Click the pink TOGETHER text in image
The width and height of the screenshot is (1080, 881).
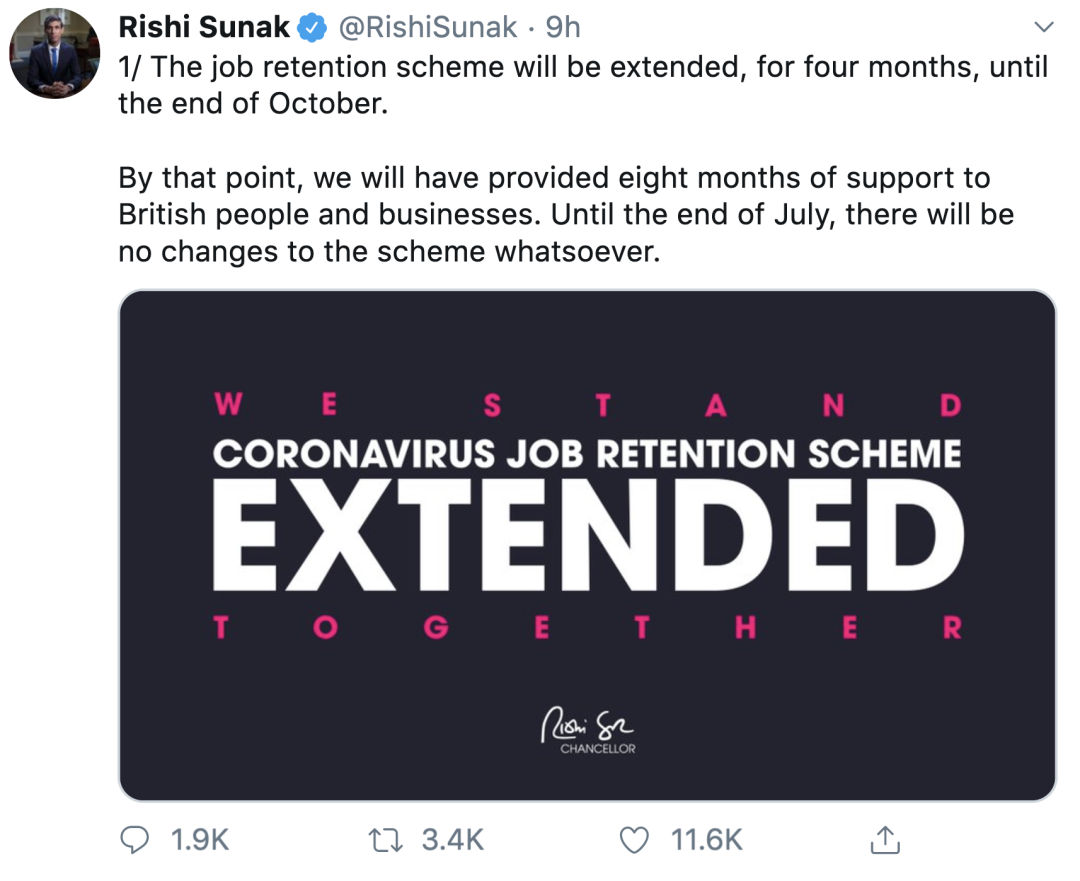587,628
